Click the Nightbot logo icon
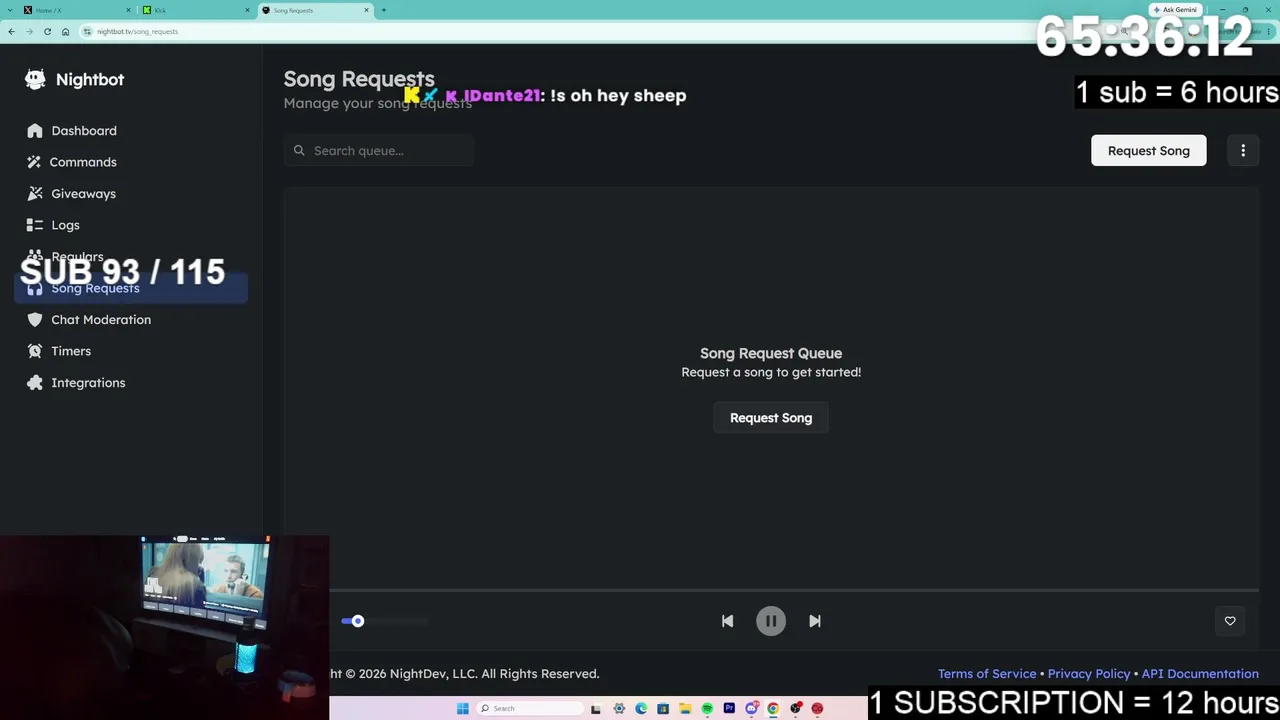The height and width of the screenshot is (720, 1280). tap(35, 79)
